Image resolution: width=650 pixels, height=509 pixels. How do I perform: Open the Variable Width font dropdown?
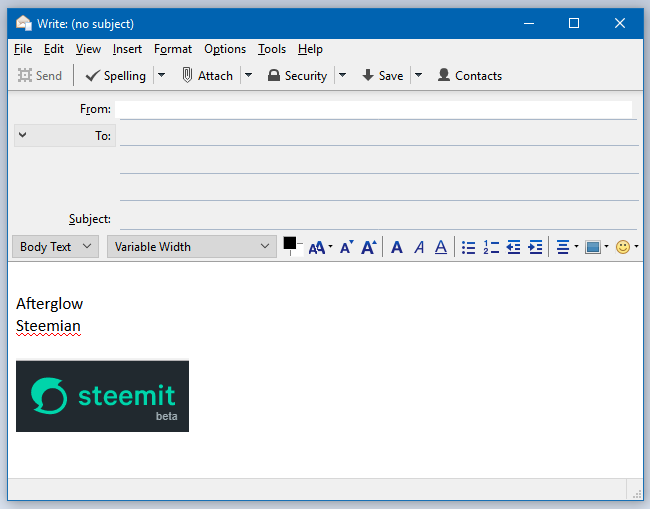[x=192, y=247]
